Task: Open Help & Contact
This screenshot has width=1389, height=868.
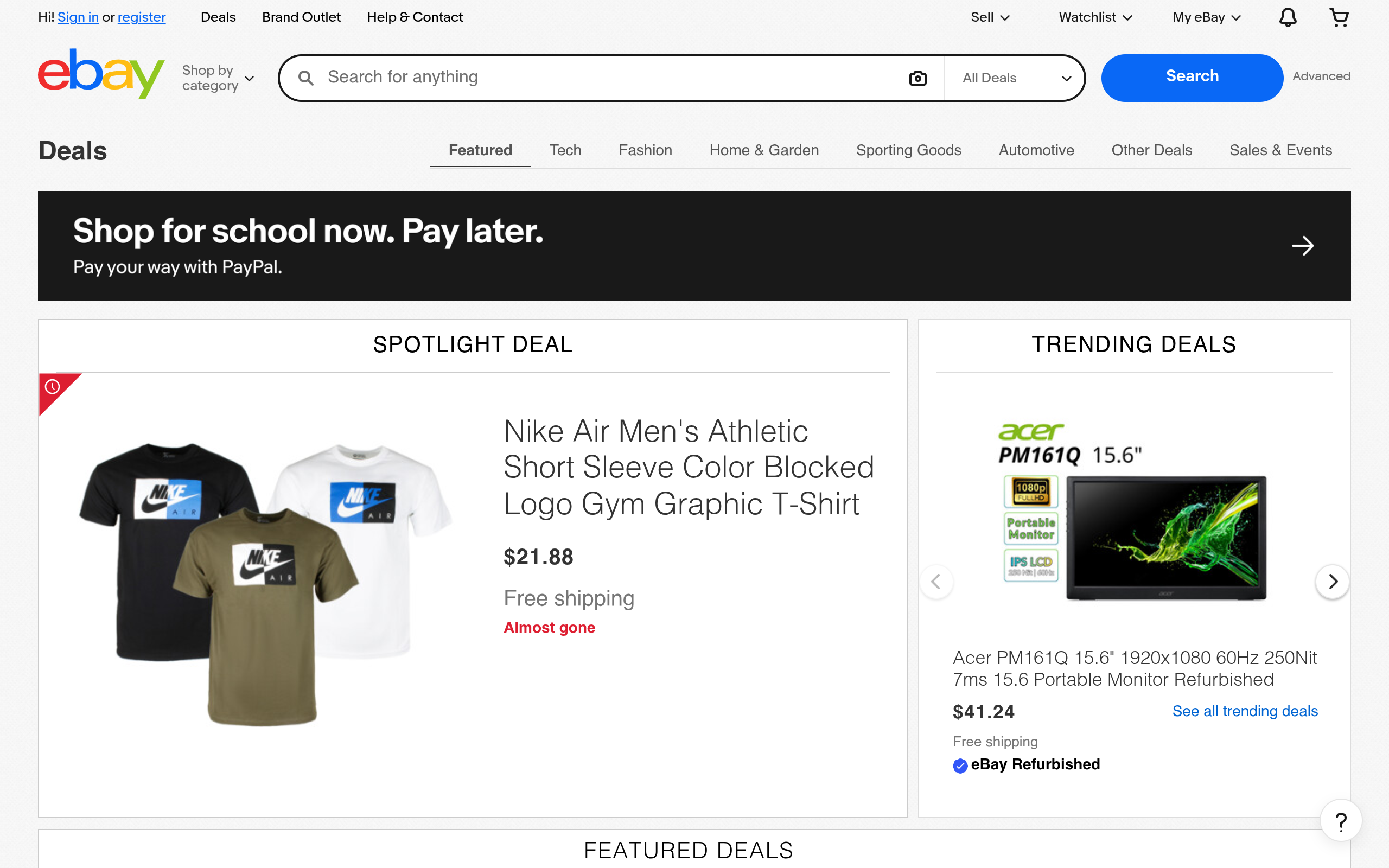Action: click(415, 17)
